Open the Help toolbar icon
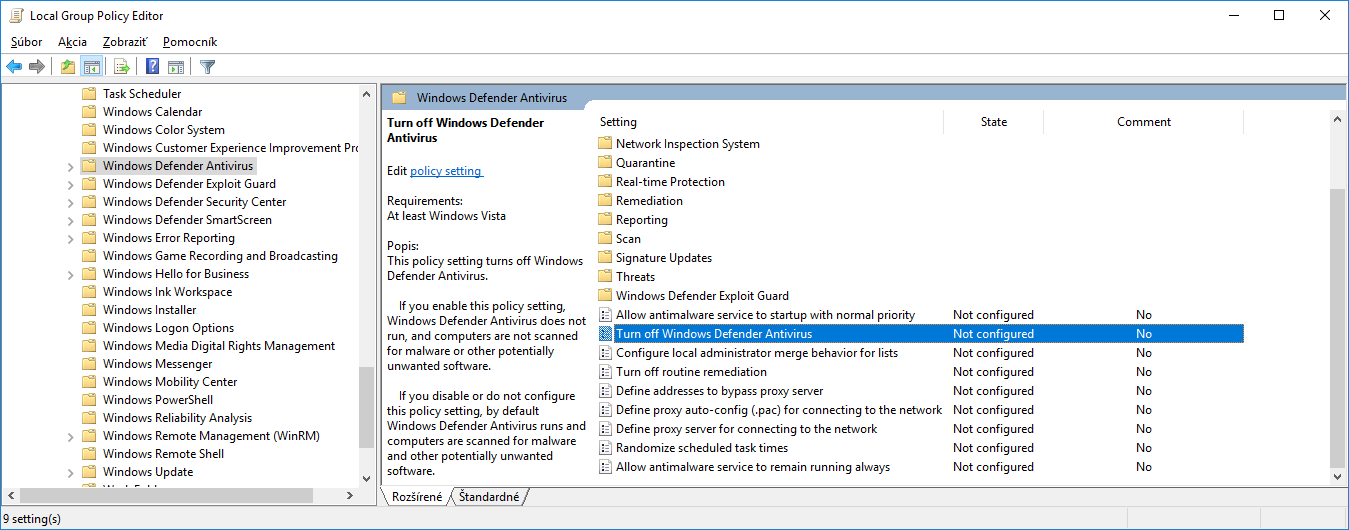 (x=152, y=67)
